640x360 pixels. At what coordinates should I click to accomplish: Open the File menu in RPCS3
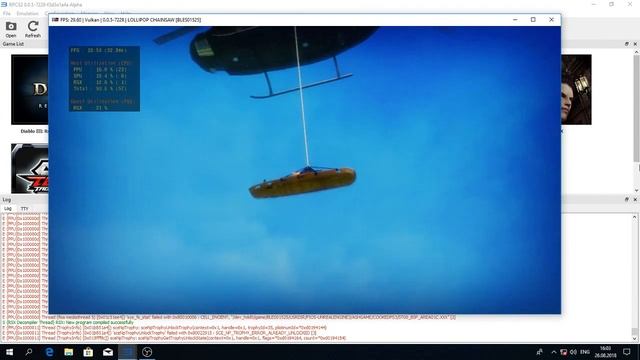point(7,13)
